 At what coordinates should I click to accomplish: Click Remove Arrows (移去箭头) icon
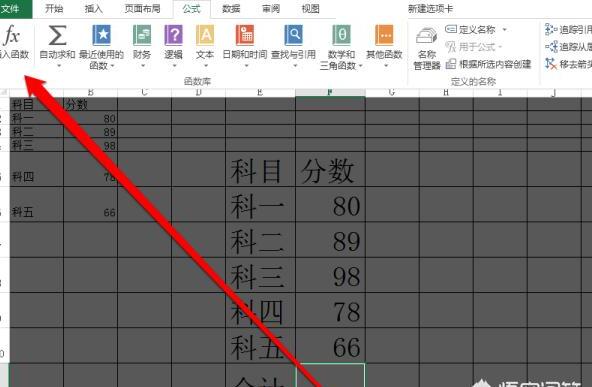coord(551,64)
